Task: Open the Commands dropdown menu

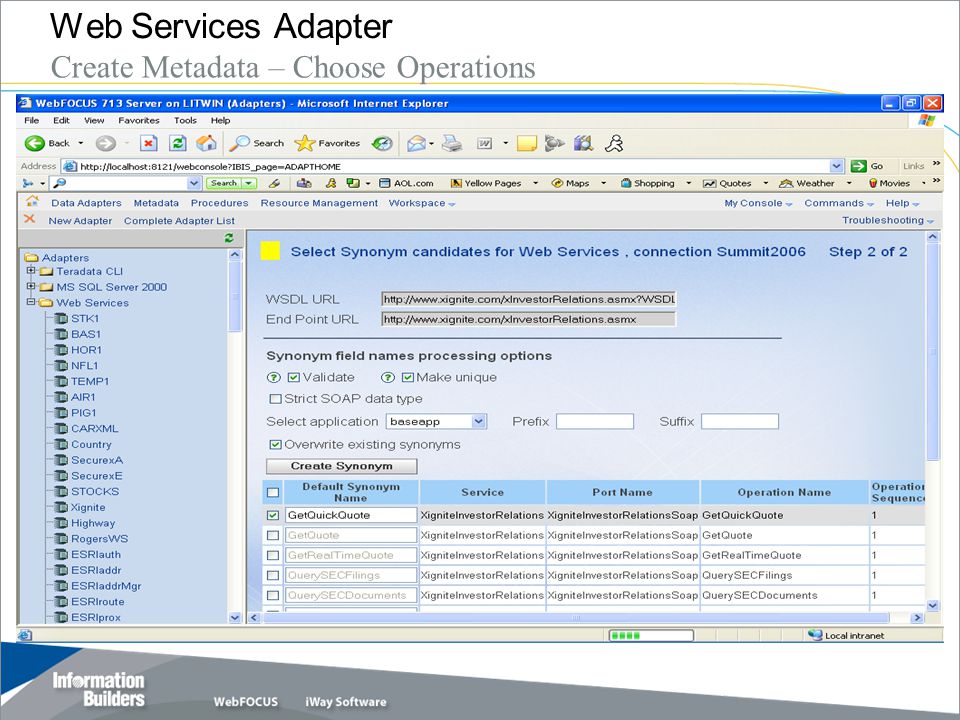Action: [839, 203]
